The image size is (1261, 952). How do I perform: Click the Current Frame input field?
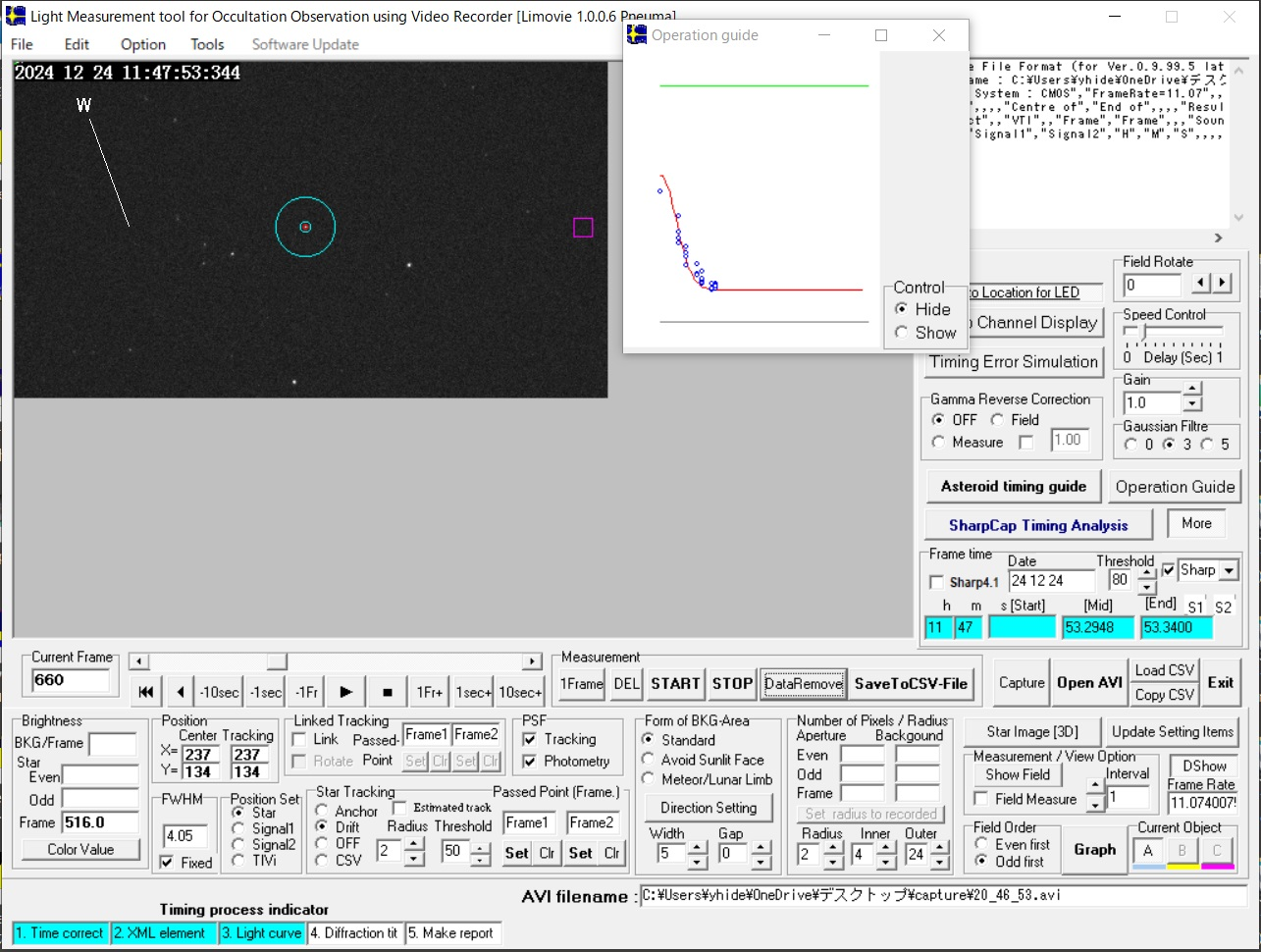[71, 680]
